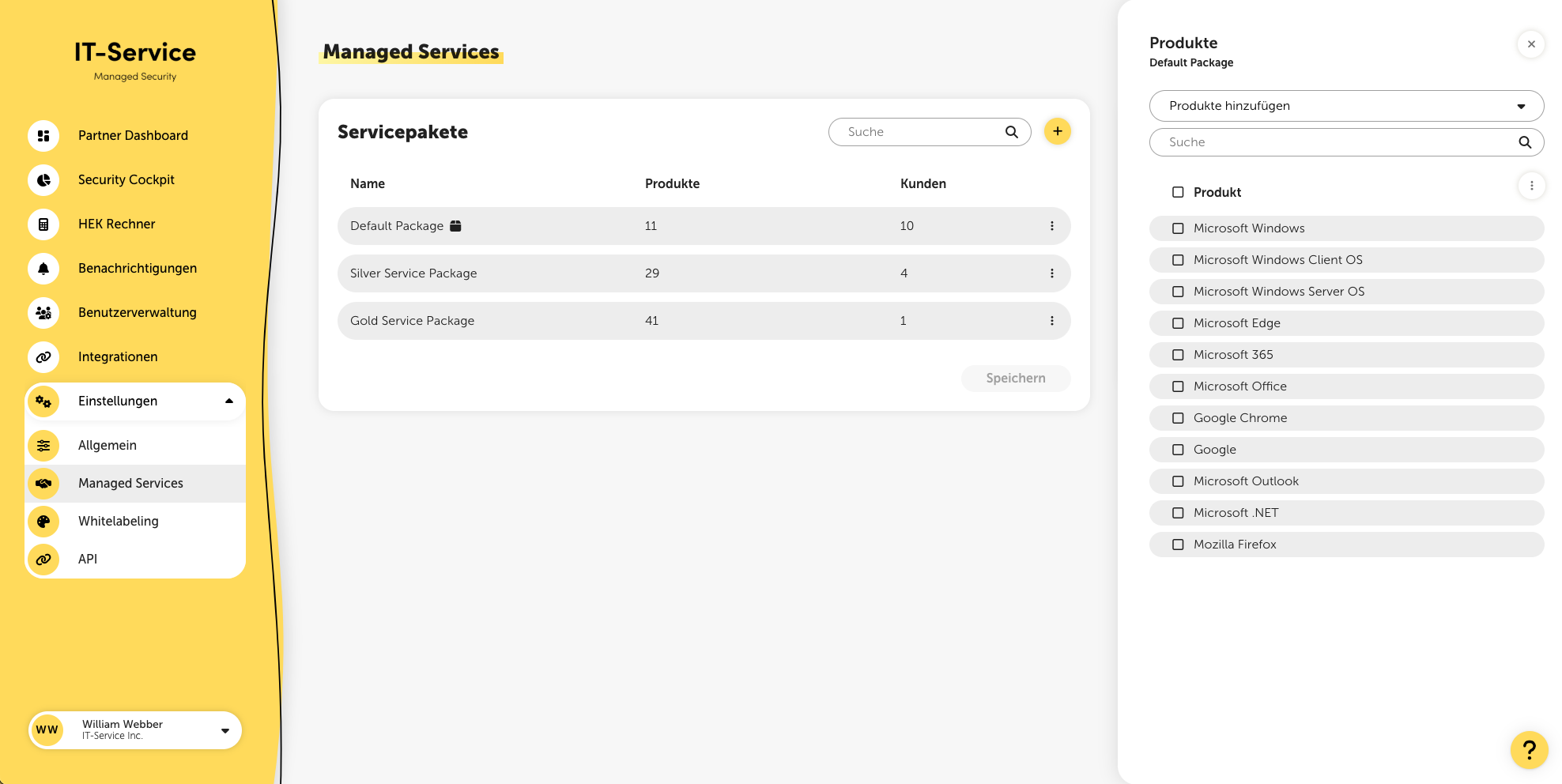Check the Microsoft Windows Client OS checkbox

[x=1178, y=260]
